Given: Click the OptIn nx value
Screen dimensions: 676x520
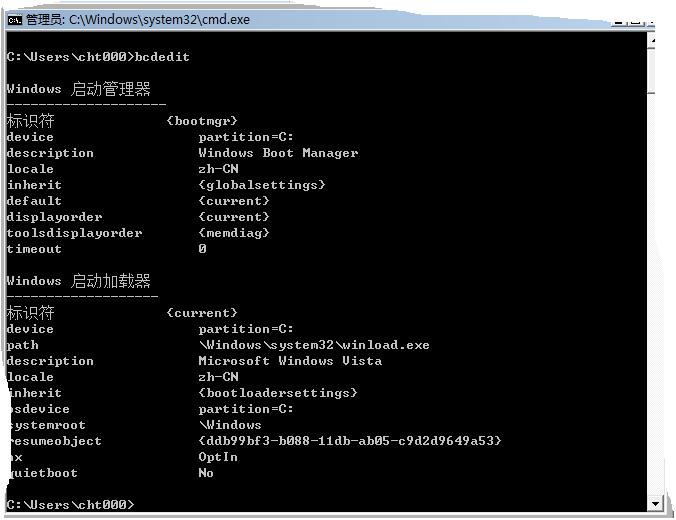Looking at the screenshot, I should pyautogui.click(x=218, y=457).
